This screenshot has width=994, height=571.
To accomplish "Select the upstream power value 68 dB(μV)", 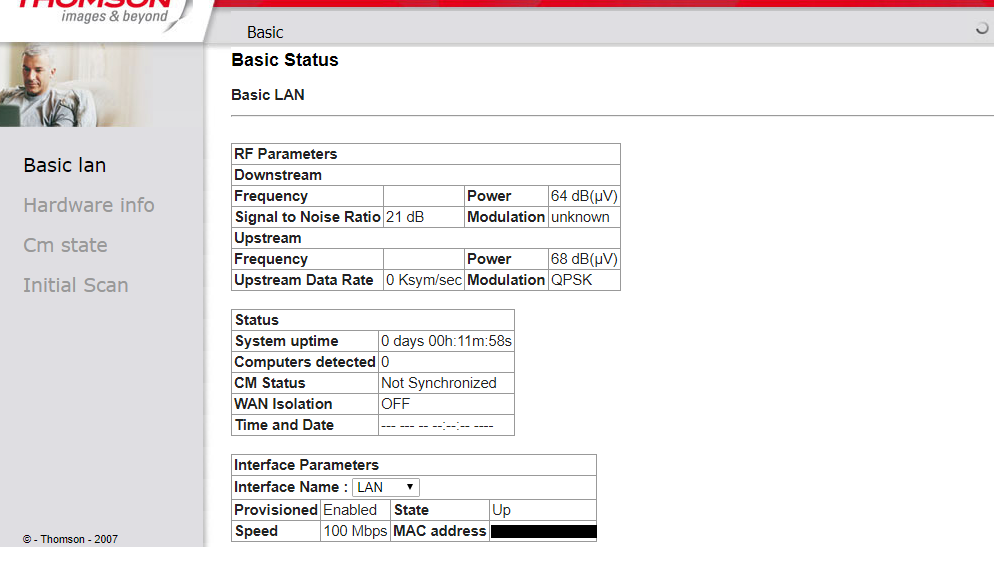I will coord(584,259).
